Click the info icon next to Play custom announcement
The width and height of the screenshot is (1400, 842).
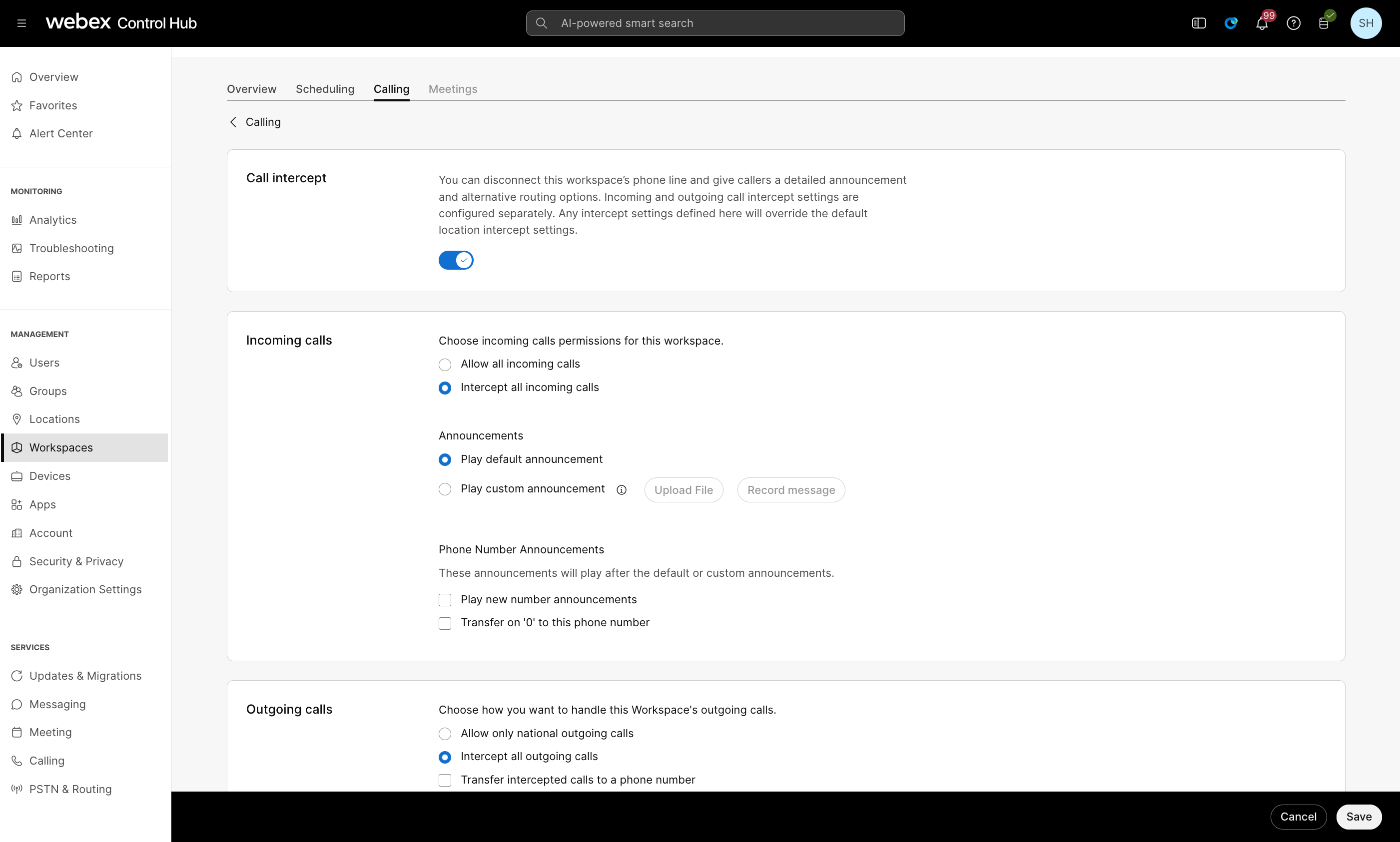[x=622, y=489]
